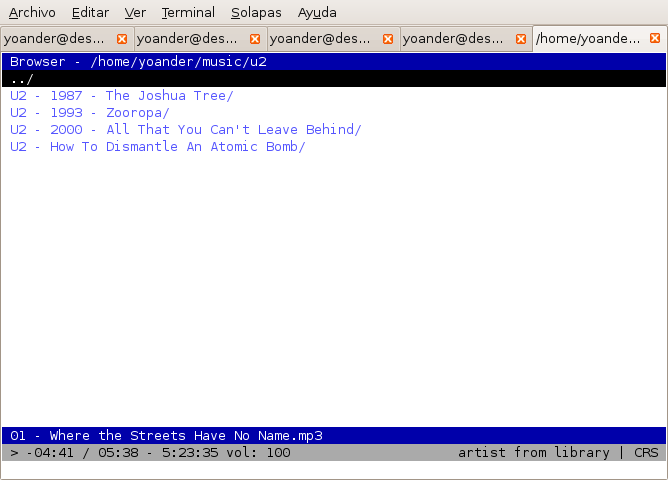Open the Solapas menu
668x480 pixels.
pos(256,13)
